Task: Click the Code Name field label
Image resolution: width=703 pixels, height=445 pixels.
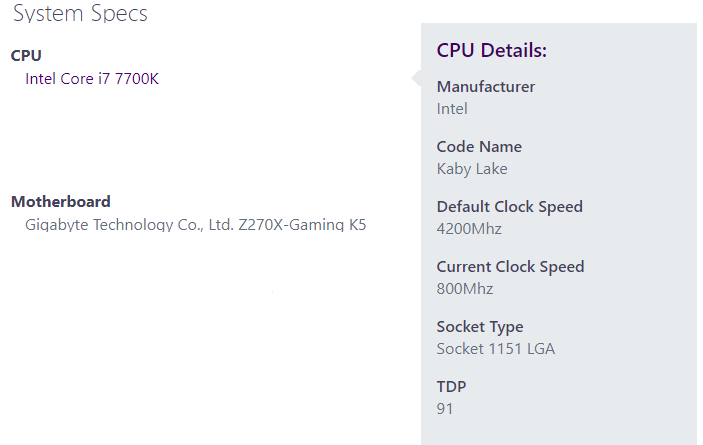Action: [479, 147]
